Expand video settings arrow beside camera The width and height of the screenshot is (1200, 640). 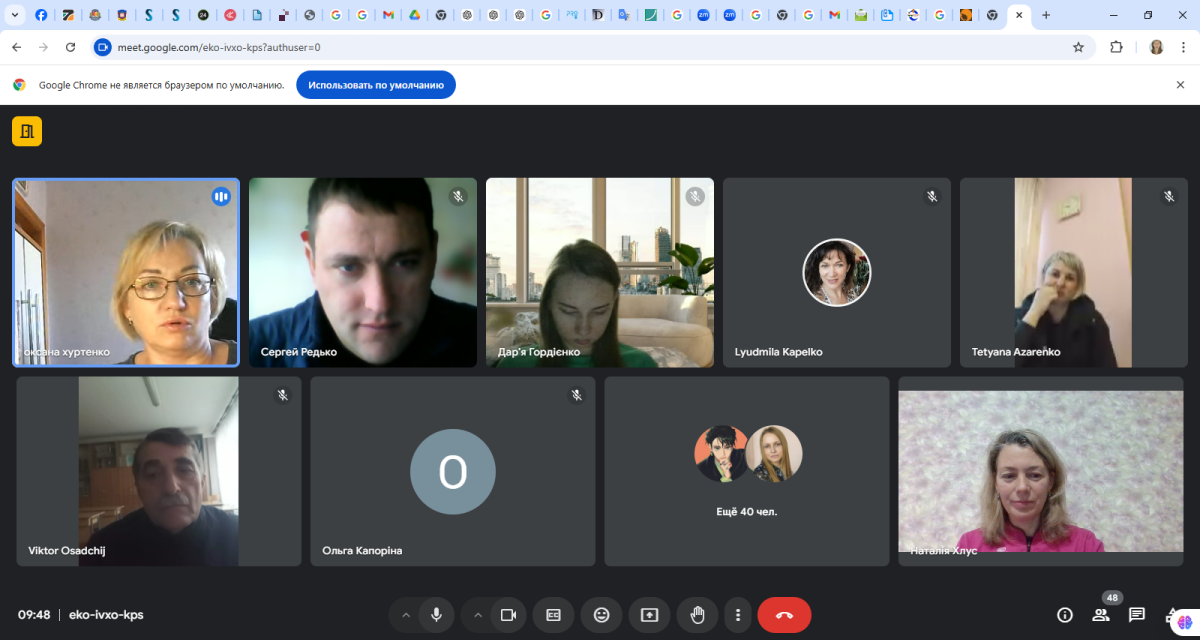coord(478,615)
